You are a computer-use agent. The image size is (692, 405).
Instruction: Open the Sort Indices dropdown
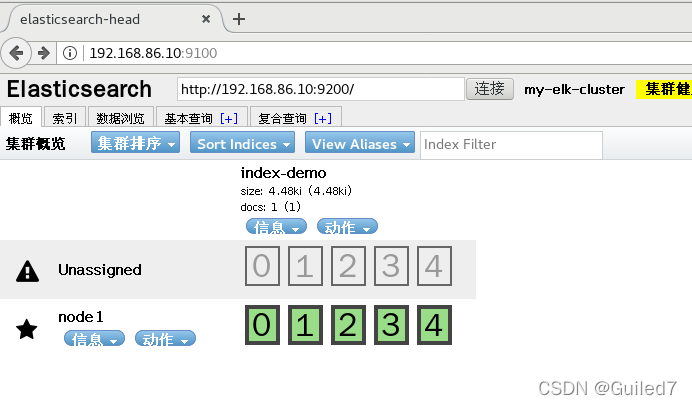242,143
